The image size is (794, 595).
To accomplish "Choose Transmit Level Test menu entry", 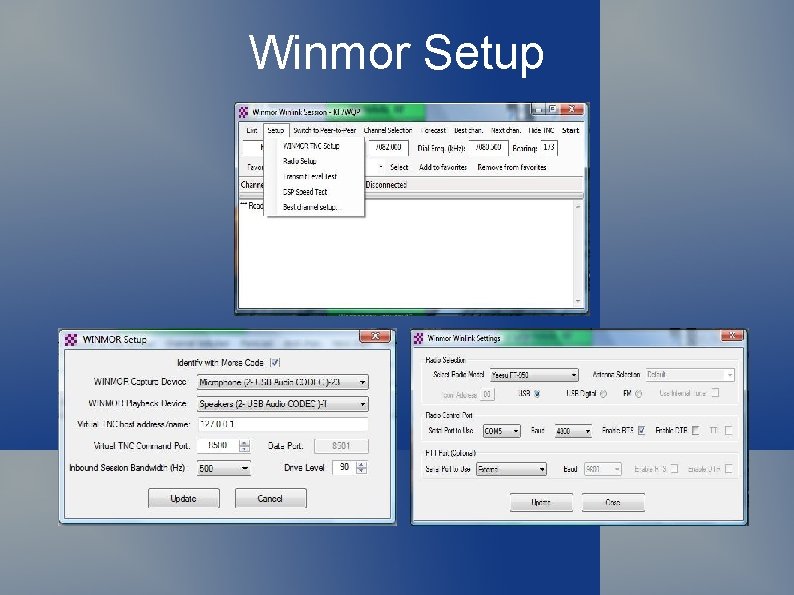I will coord(310,176).
